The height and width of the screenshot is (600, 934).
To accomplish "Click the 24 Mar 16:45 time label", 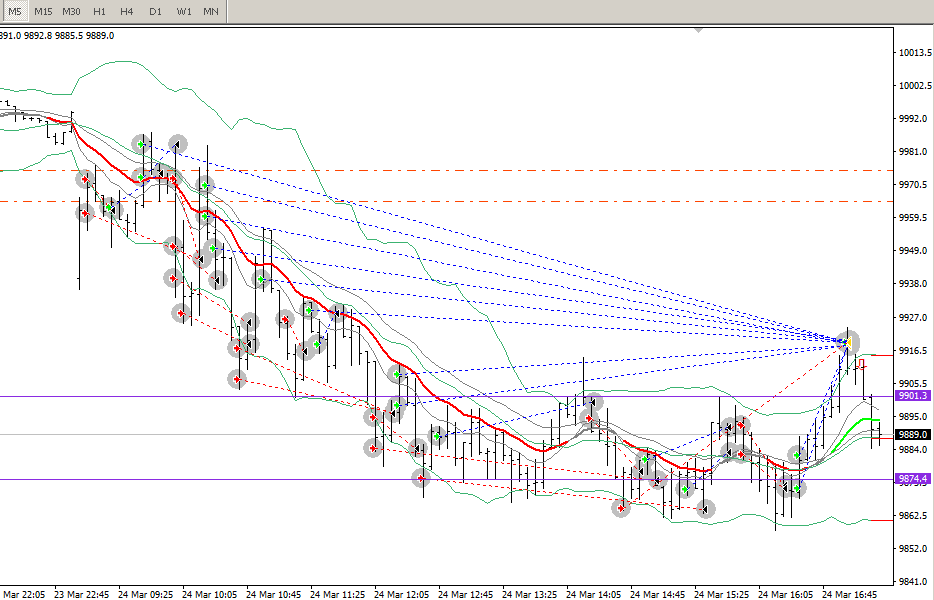I will pos(850,594).
